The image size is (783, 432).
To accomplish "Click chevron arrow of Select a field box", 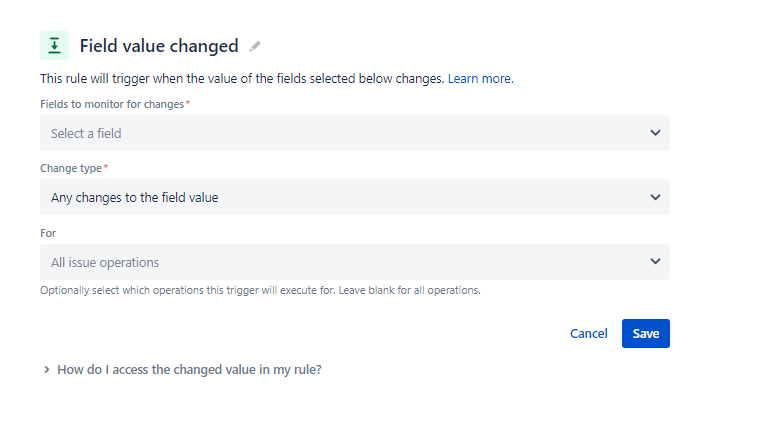I will coord(655,133).
